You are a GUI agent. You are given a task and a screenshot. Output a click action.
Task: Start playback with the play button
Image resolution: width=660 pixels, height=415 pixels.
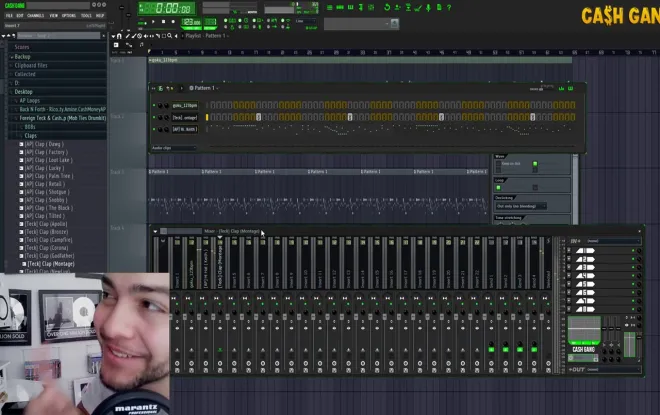[153, 21]
